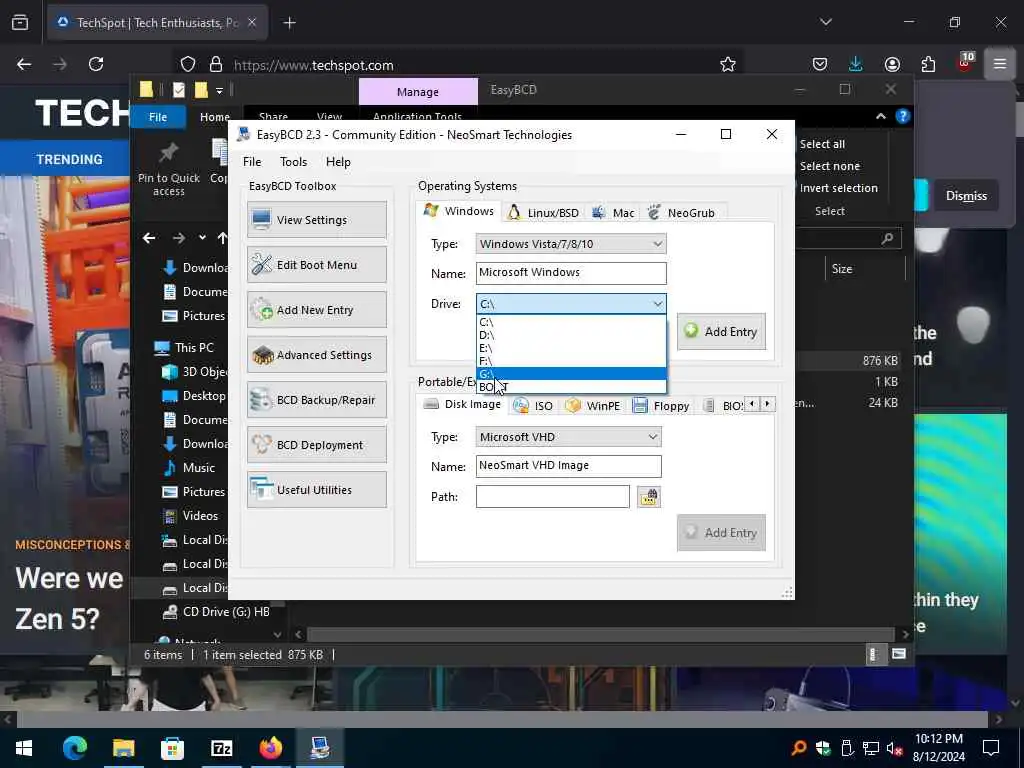Click the browse path binoculars icon
Image resolution: width=1024 pixels, height=768 pixels.
pyautogui.click(x=648, y=498)
